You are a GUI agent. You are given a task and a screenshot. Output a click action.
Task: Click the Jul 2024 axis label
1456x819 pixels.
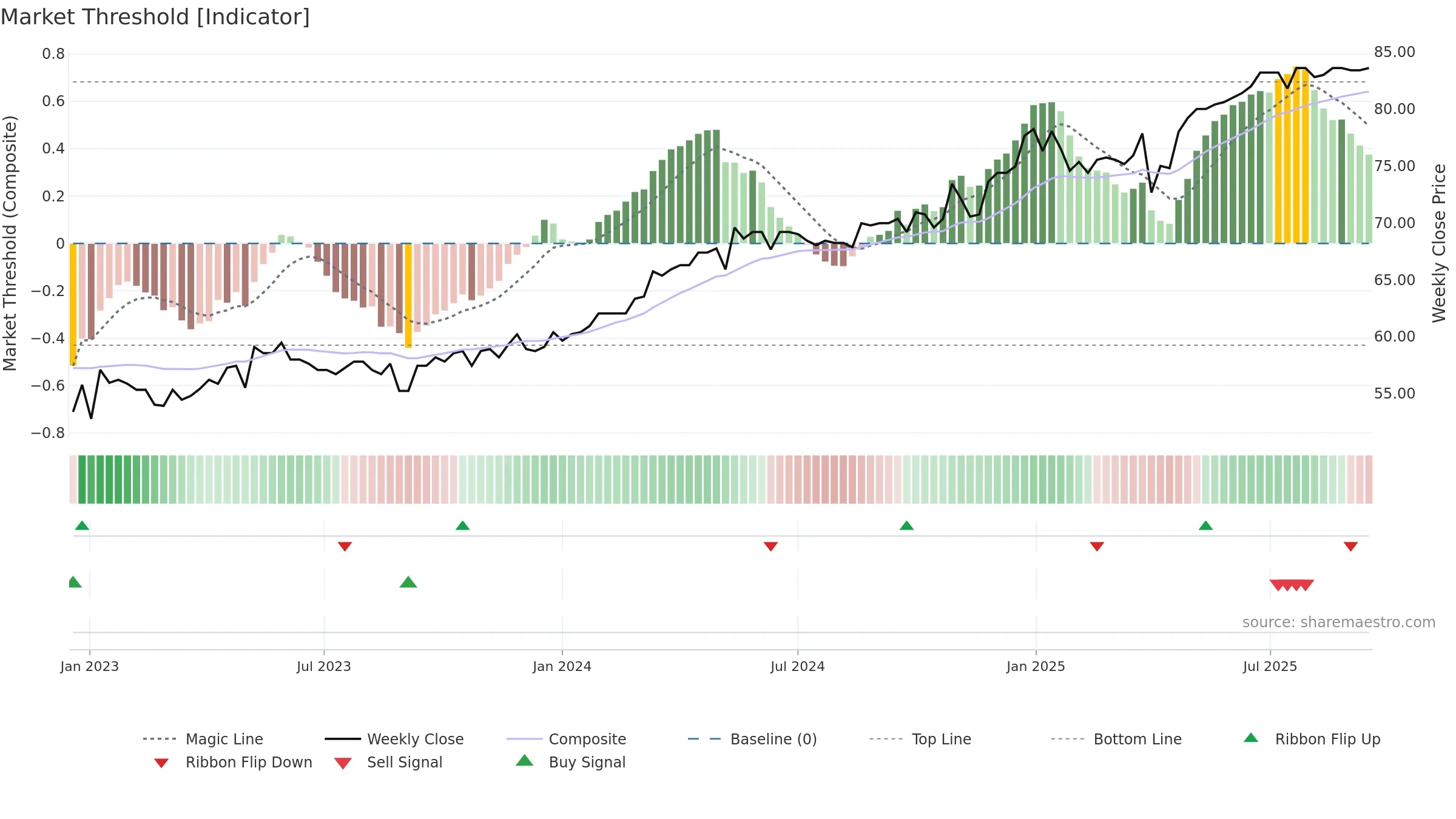[x=798, y=666]
